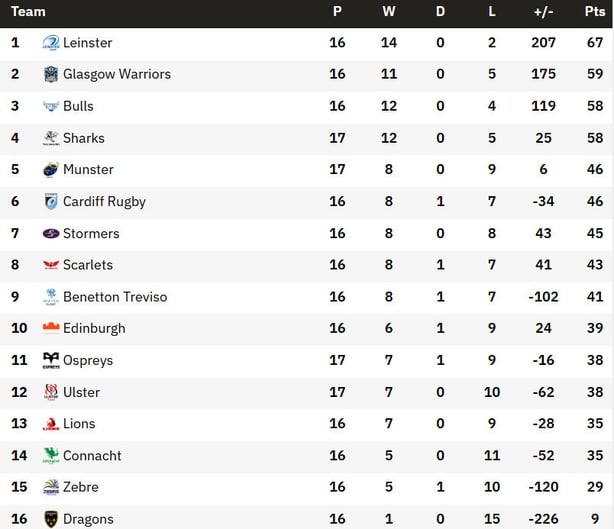Click the Connacht green logo

pyautogui.click(x=51, y=455)
